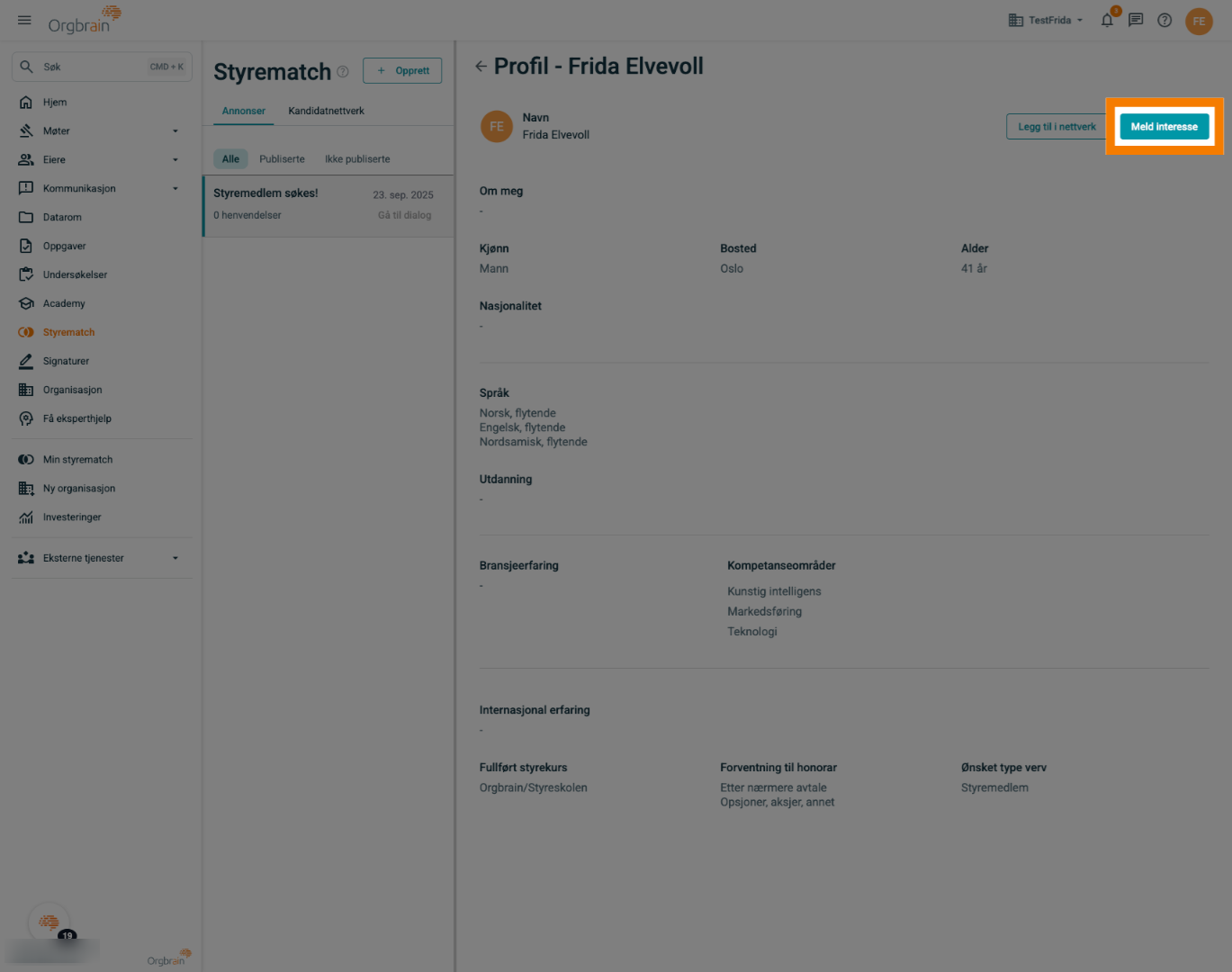Expand the Møter submenu arrow
The width and height of the screenshot is (1232, 972).
[x=175, y=131]
